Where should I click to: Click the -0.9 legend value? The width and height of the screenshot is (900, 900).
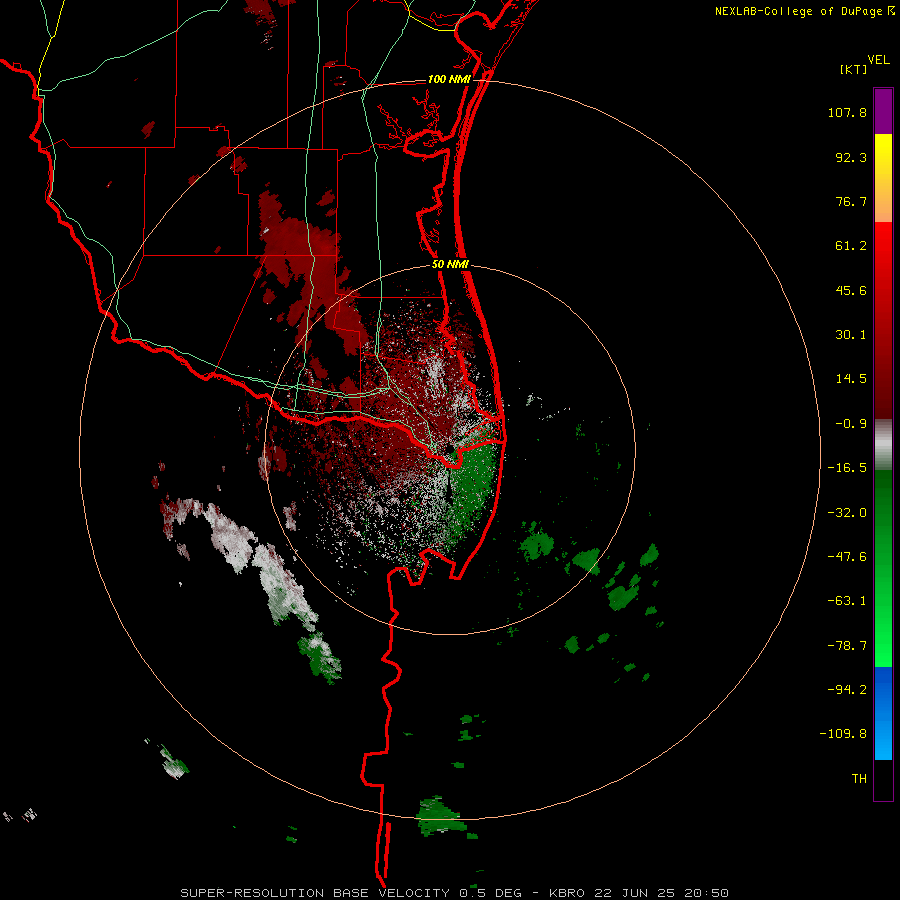pos(851,424)
